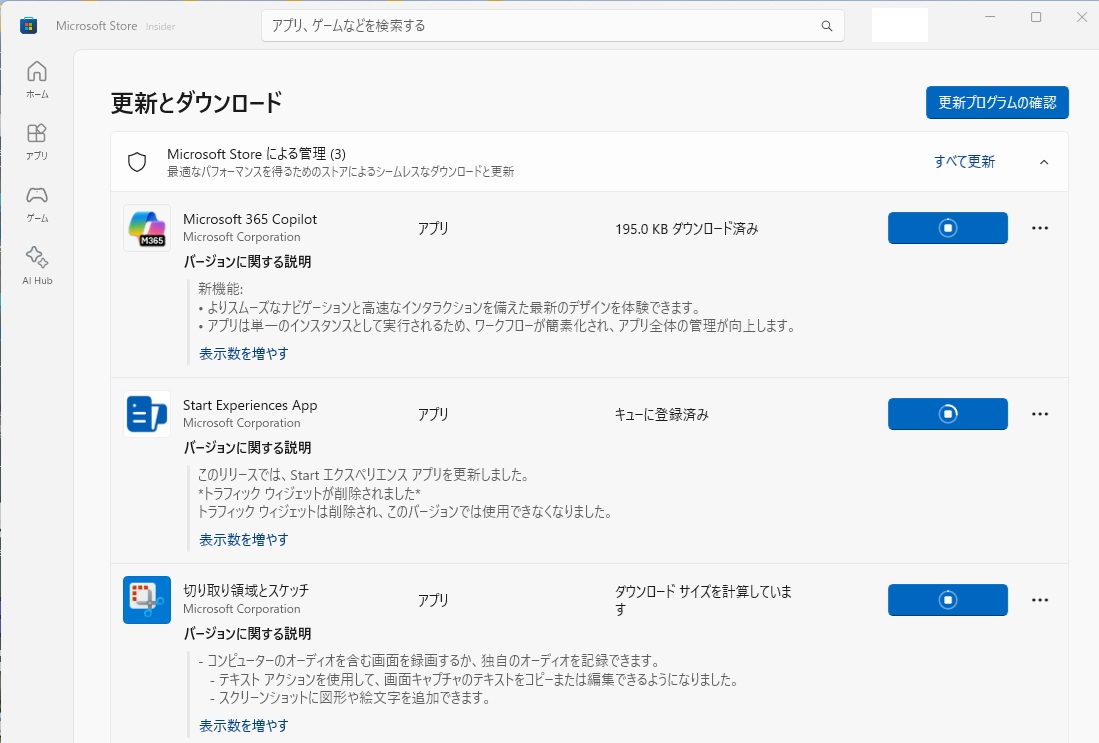
Task: Open the ホーム (Home) sidebar item
Action: click(x=37, y=79)
